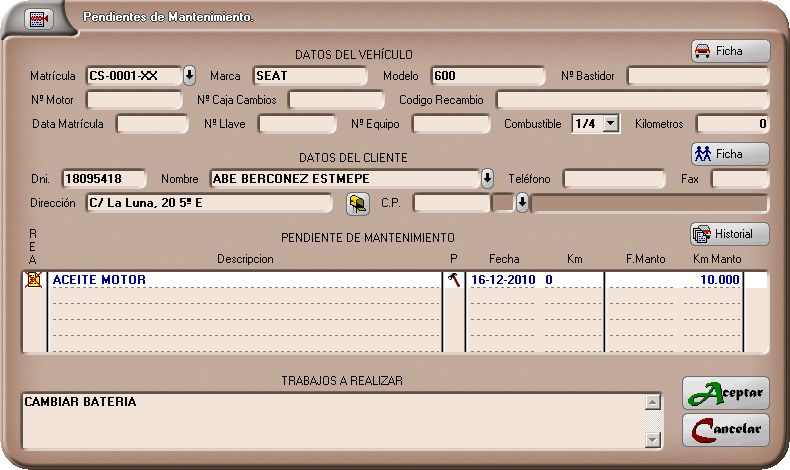The image size is (790, 470).
Task: Click the camera icon in title bar
Action: (38, 19)
